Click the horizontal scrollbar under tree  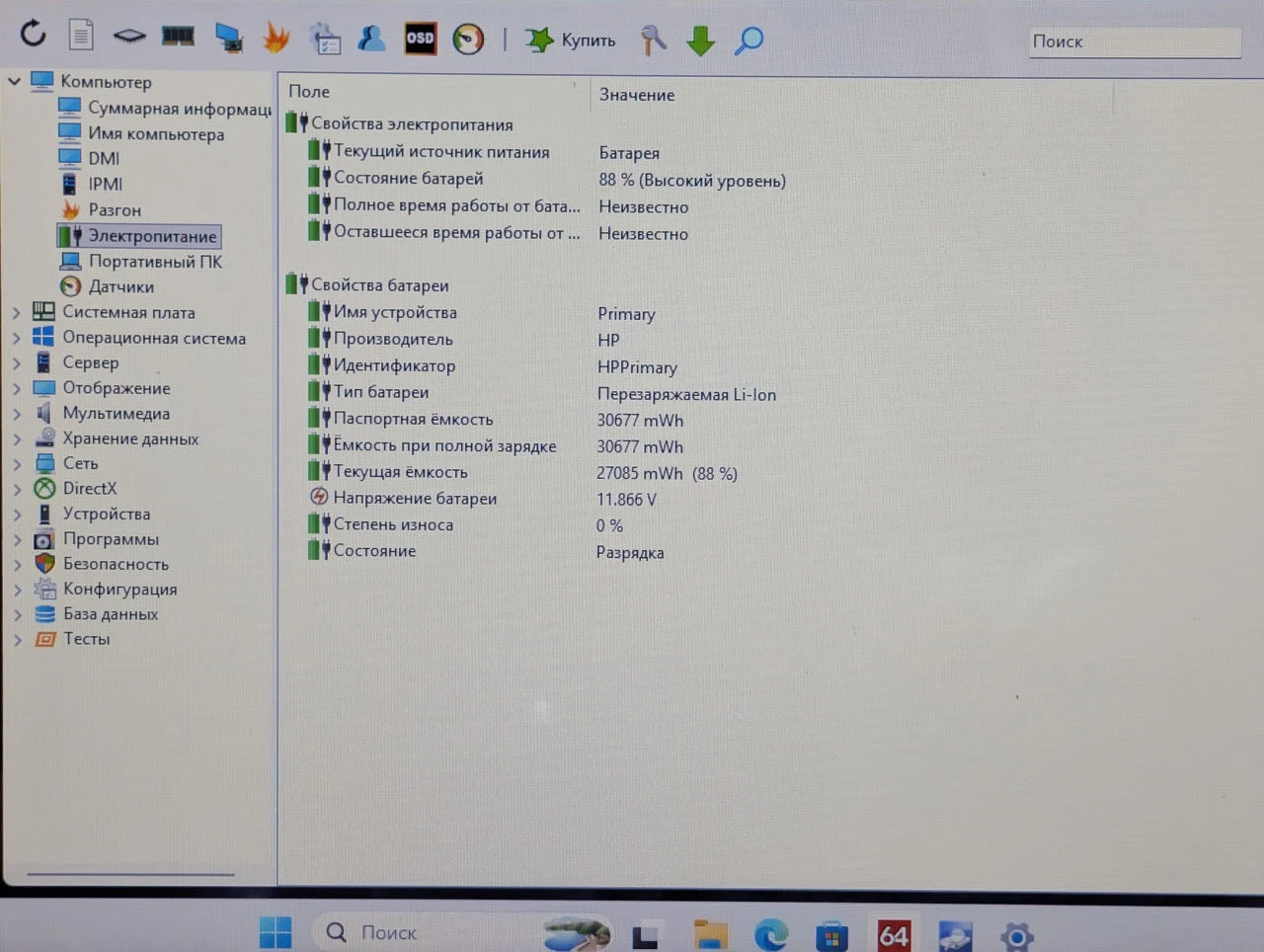[x=130, y=874]
